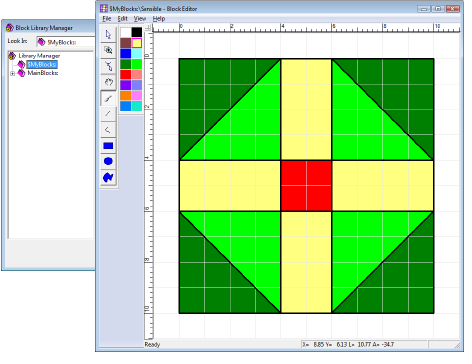Open the Look In combo box
The image size is (472, 364).
pyautogui.click(x=66, y=42)
